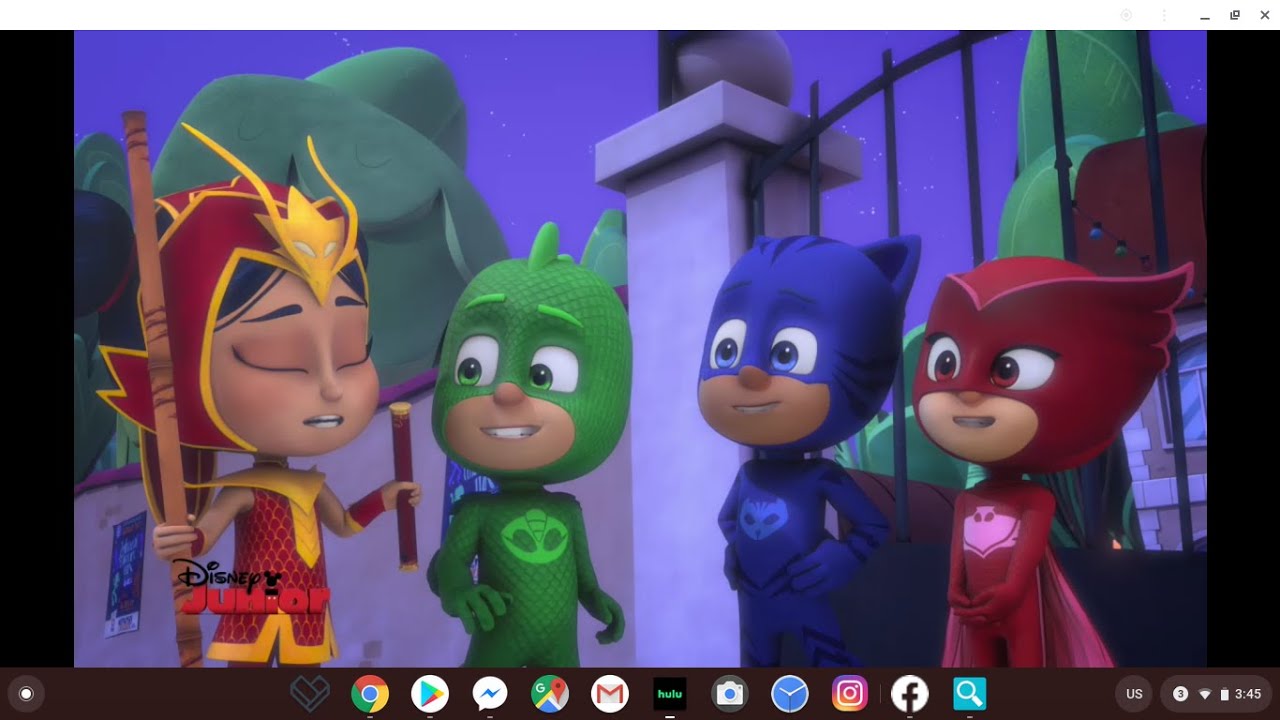The image size is (1280, 720).
Task: Click the battery icon in tray
Action: pyautogui.click(x=1224, y=694)
